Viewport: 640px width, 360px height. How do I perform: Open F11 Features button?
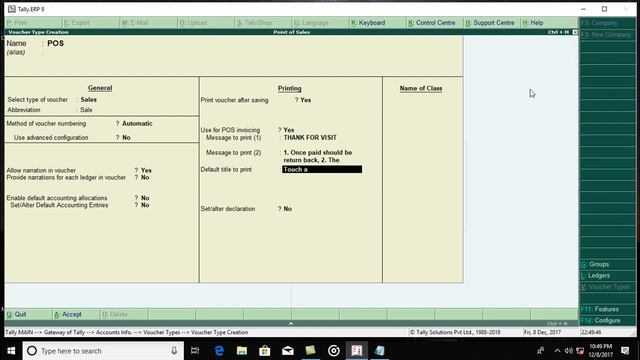(x=600, y=309)
